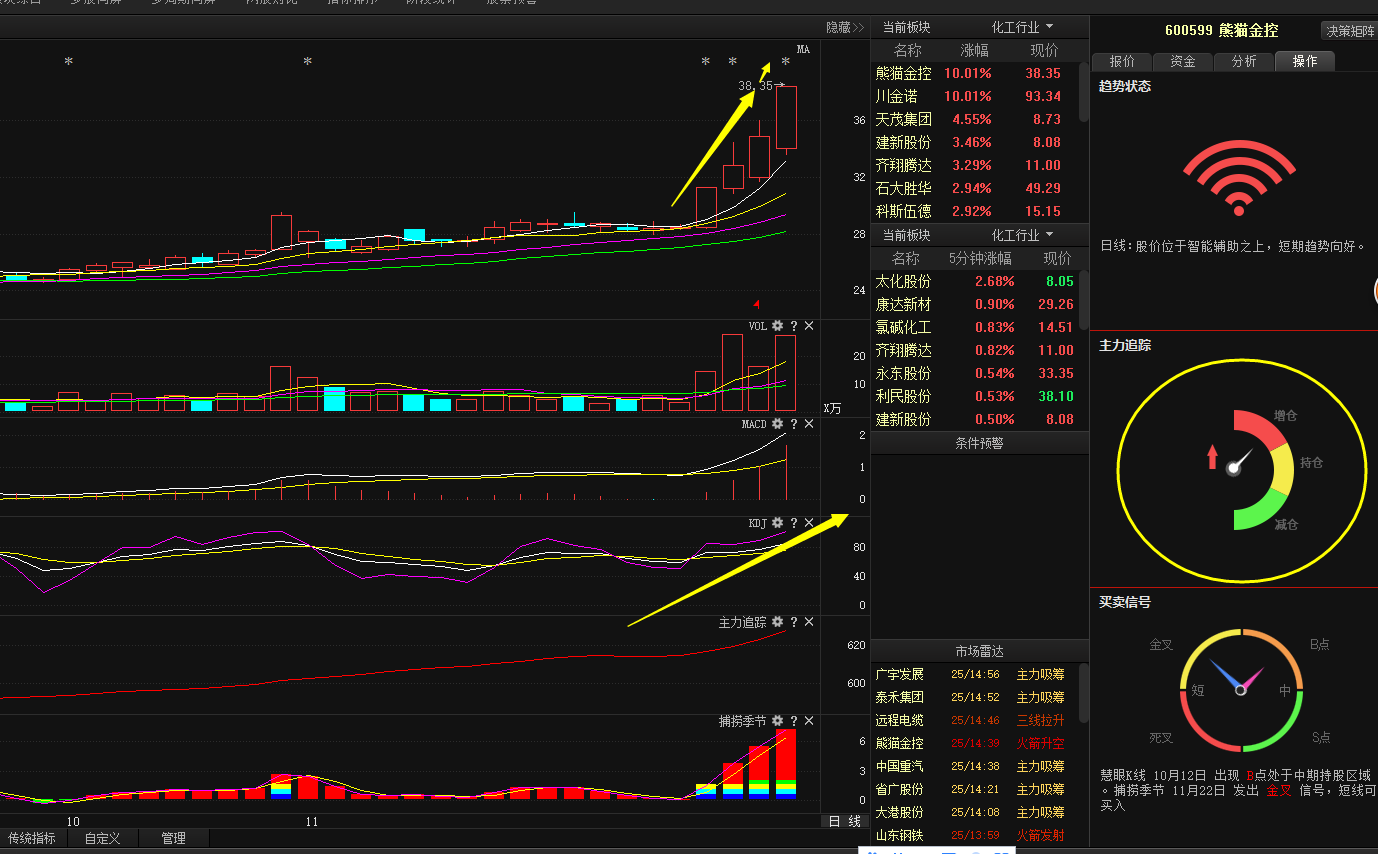This screenshot has width=1378, height=854.
Task: Click 熊猫金控 火箭升空 radar entry
Action: click(x=975, y=743)
